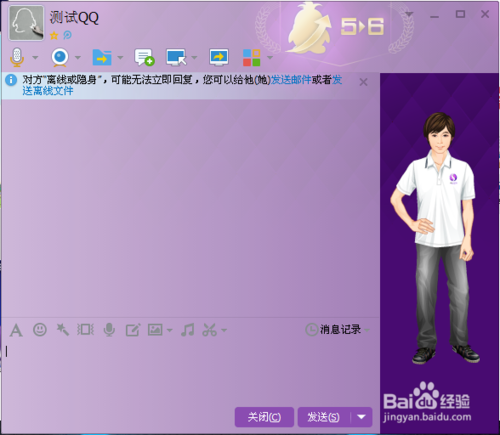Viewport: 500px width, 435px height.
Task: Dismiss the offline notice bar
Action: [x=363, y=82]
